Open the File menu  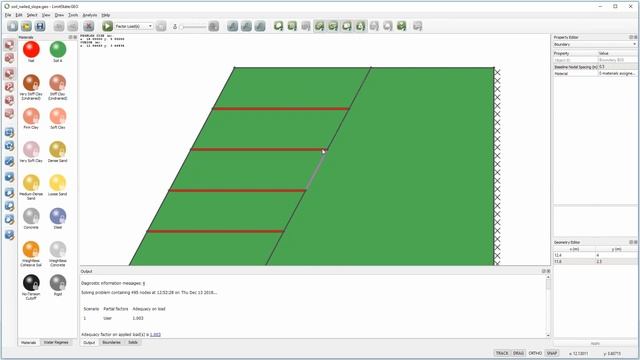point(8,15)
